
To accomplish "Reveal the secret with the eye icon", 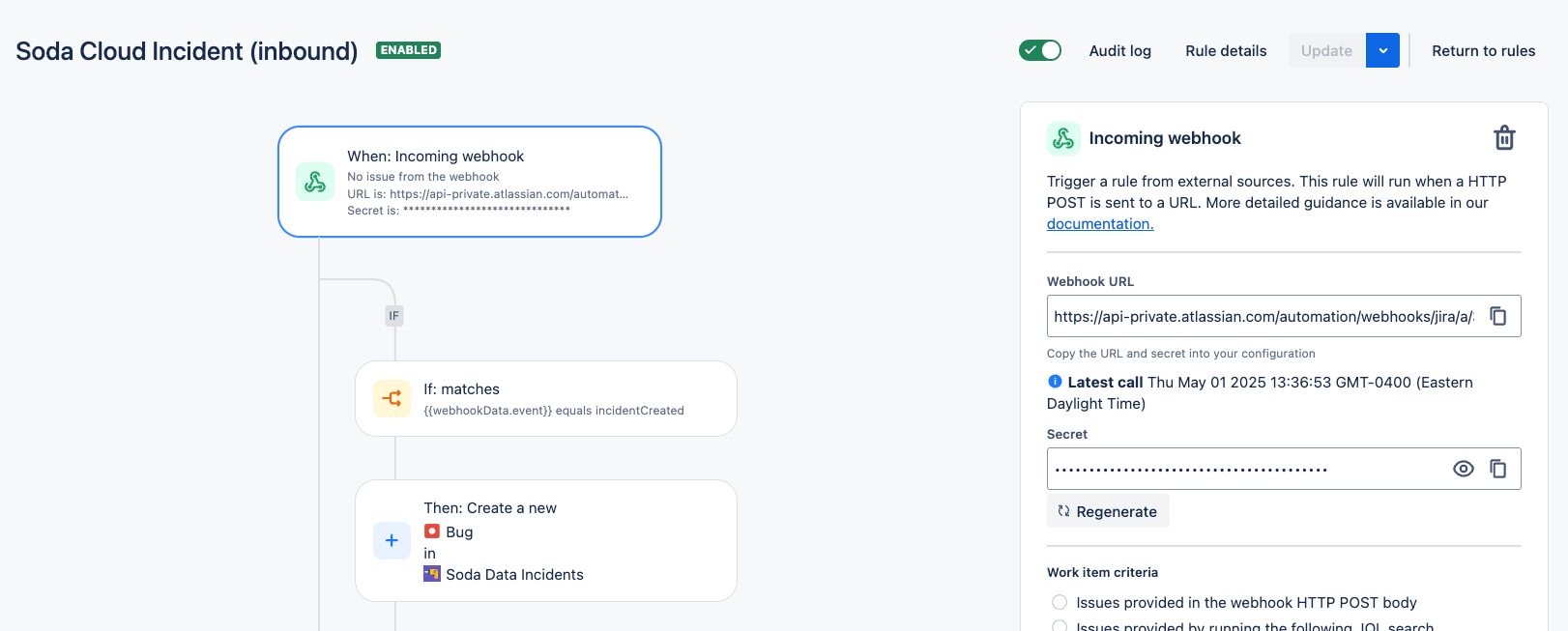I will (x=1464, y=469).
